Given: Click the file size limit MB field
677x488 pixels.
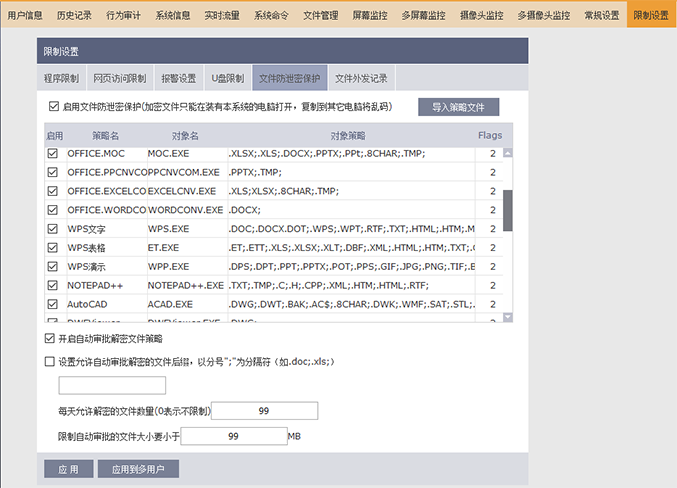Looking at the screenshot, I should pyautogui.click(x=234, y=436).
